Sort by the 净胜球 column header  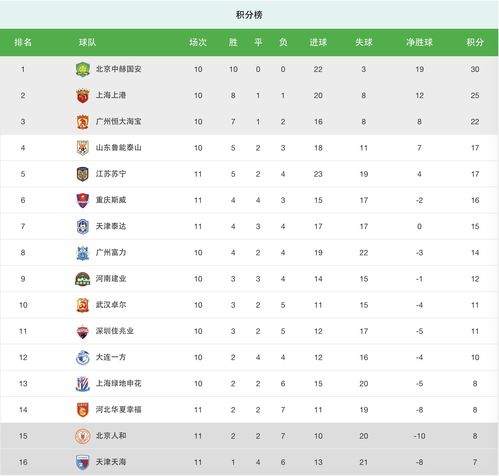point(419,42)
